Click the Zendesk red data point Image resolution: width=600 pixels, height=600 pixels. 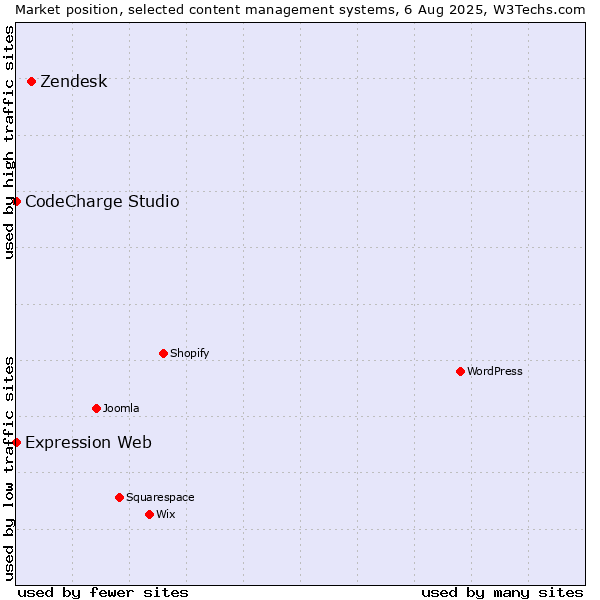pos(32,82)
